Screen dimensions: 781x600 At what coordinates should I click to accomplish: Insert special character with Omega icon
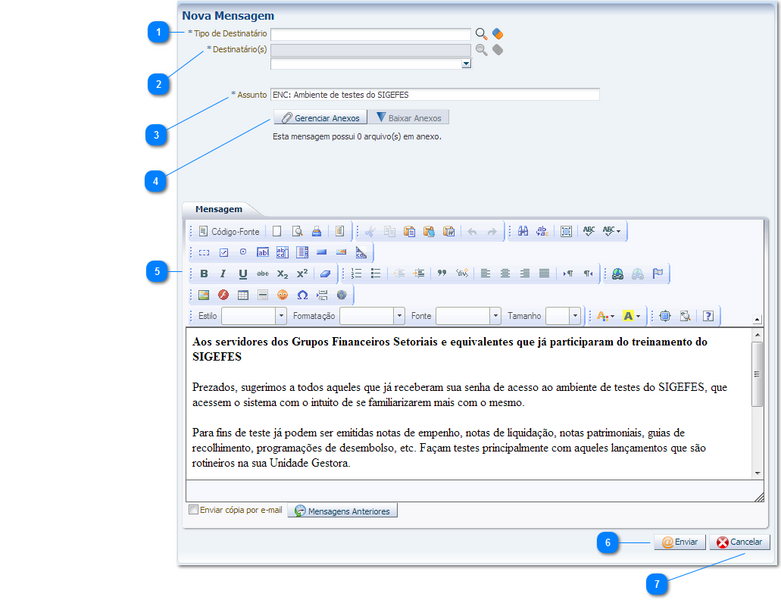pyautogui.click(x=302, y=295)
